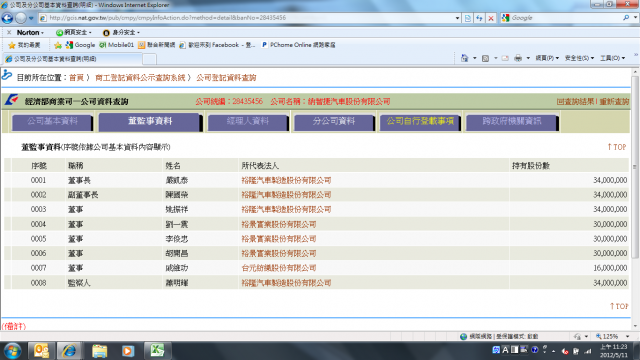
Task: Open Norton 網頁安全 dropdown
Action: [74, 32]
